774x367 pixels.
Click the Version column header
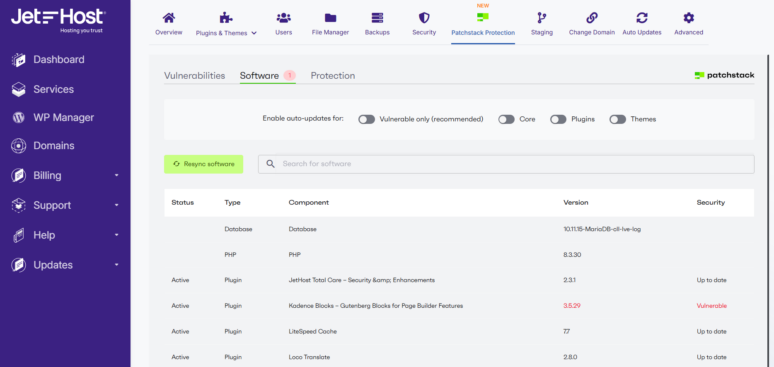pyautogui.click(x=576, y=203)
